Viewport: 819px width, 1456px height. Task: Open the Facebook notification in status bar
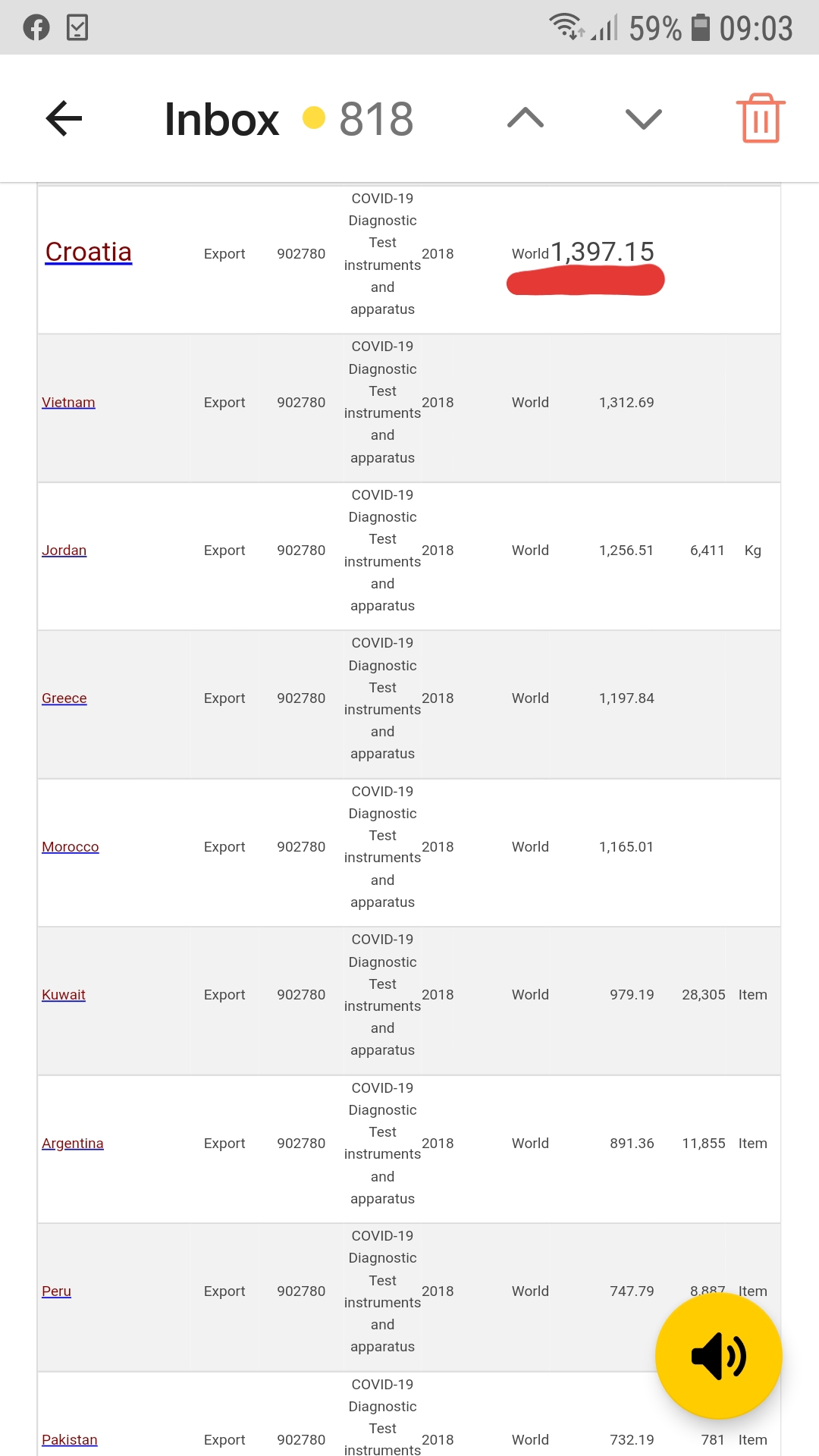36,28
